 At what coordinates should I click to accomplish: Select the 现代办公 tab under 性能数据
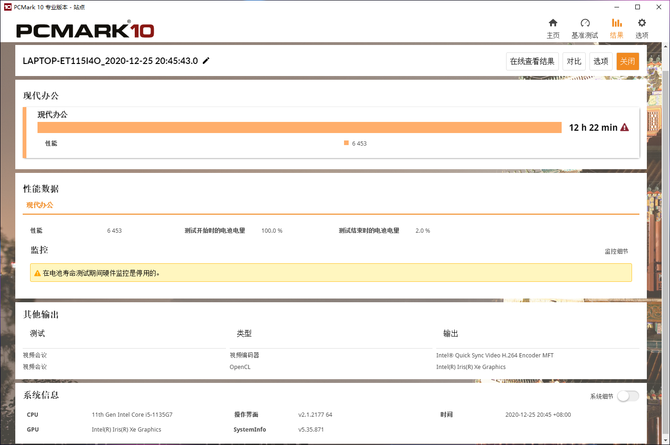tap(39, 205)
